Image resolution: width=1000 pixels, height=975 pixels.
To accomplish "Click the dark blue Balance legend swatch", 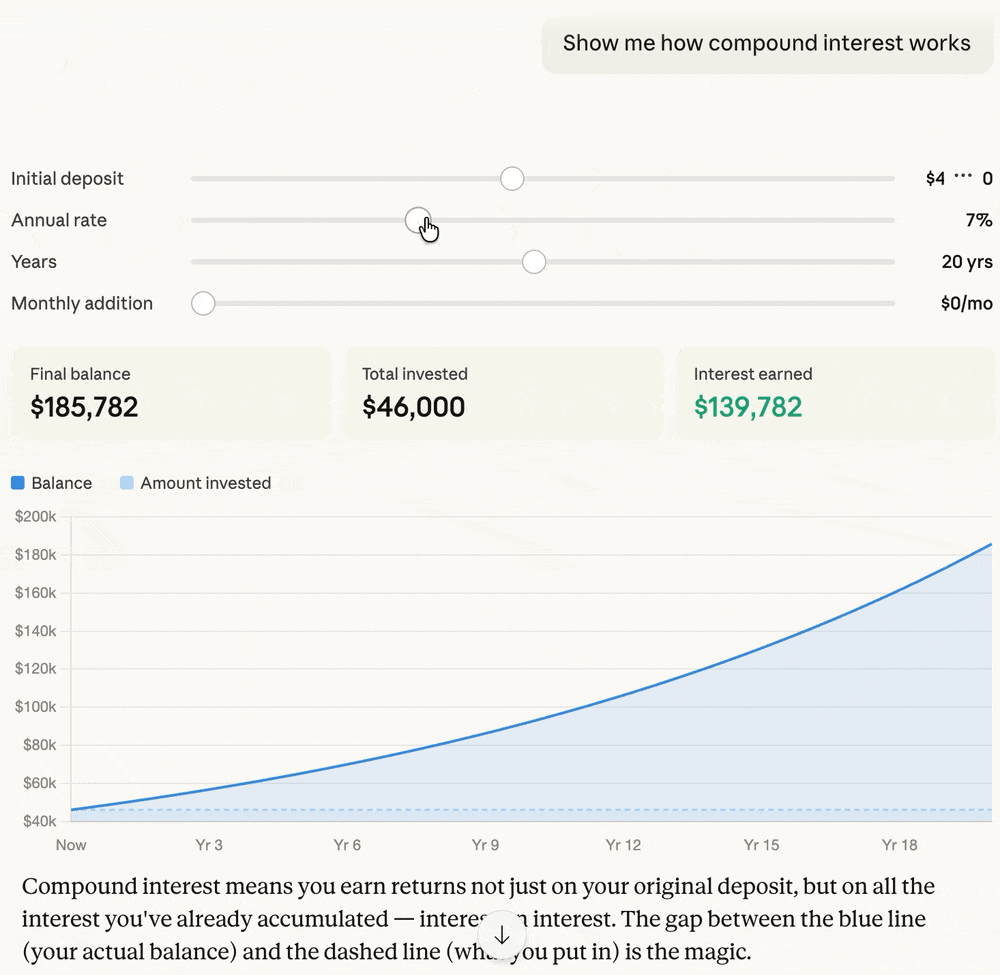I will pos(18,483).
